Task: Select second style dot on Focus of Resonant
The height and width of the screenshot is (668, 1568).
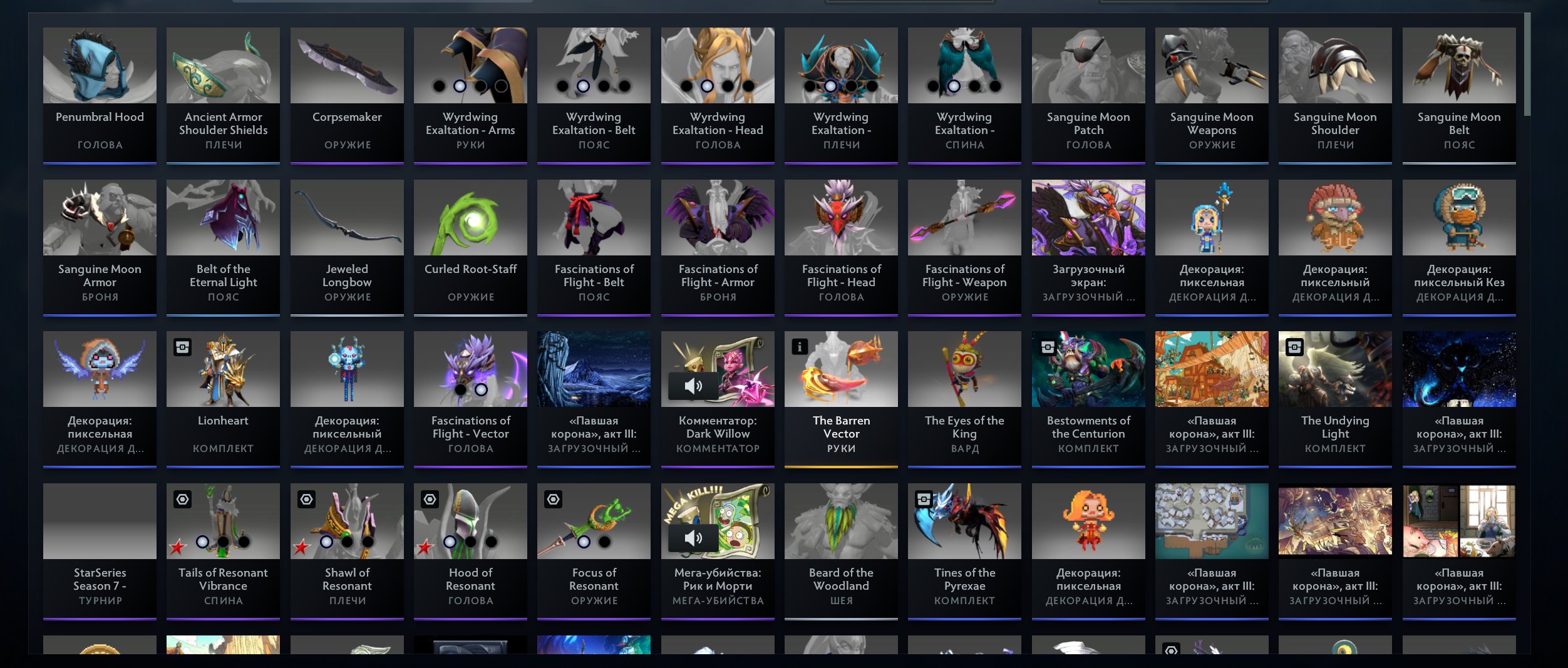Action: click(604, 542)
